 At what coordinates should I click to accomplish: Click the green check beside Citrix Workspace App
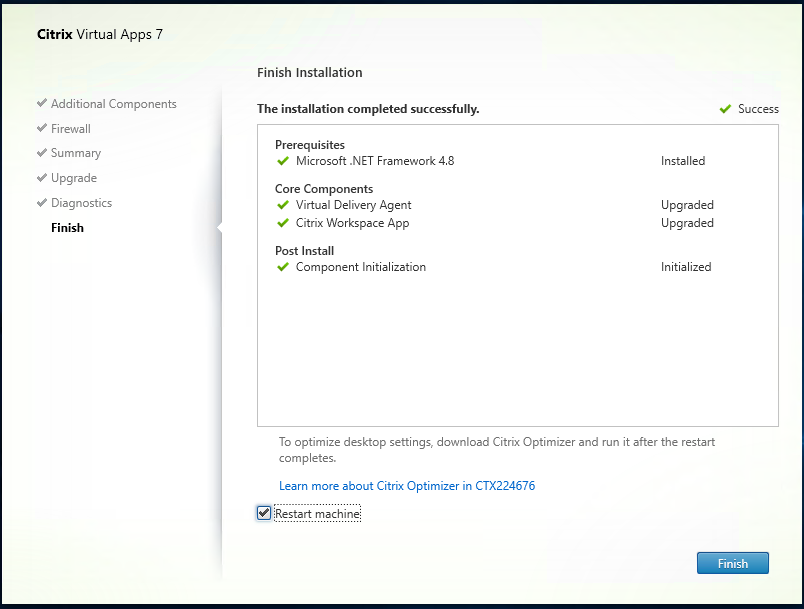point(283,223)
